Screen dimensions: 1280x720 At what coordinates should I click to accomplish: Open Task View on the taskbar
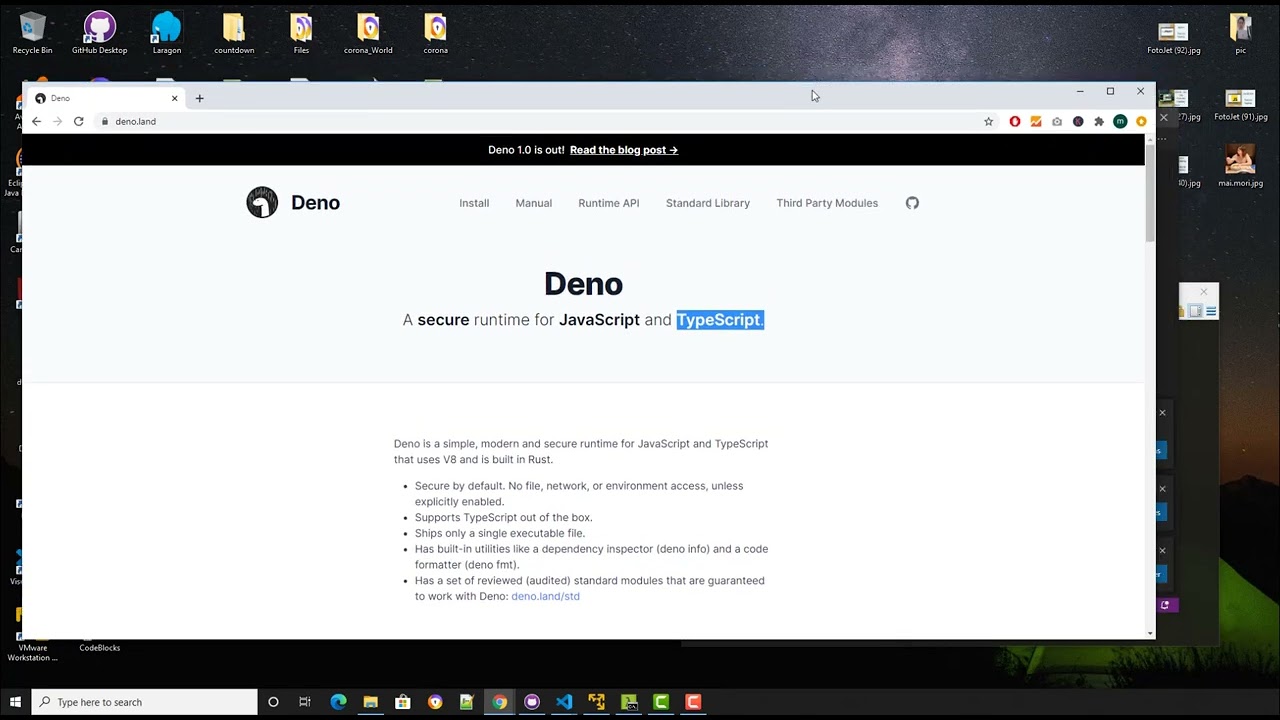point(305,702)
